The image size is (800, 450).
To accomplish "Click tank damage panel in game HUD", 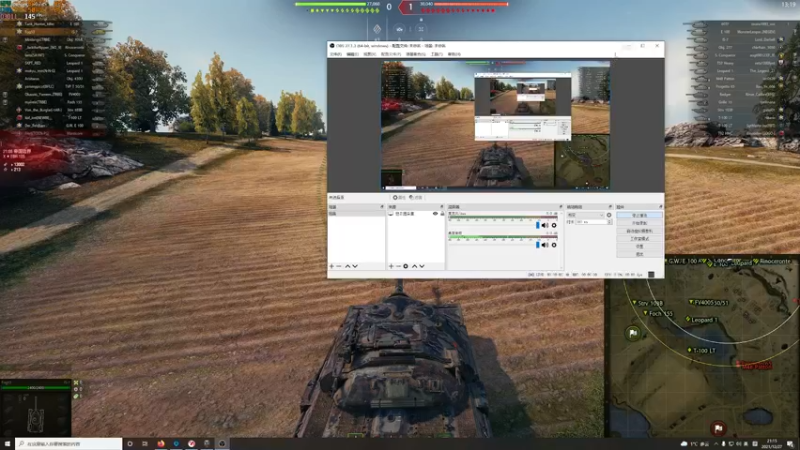I will pyautogui.click(x=35, y=408).
